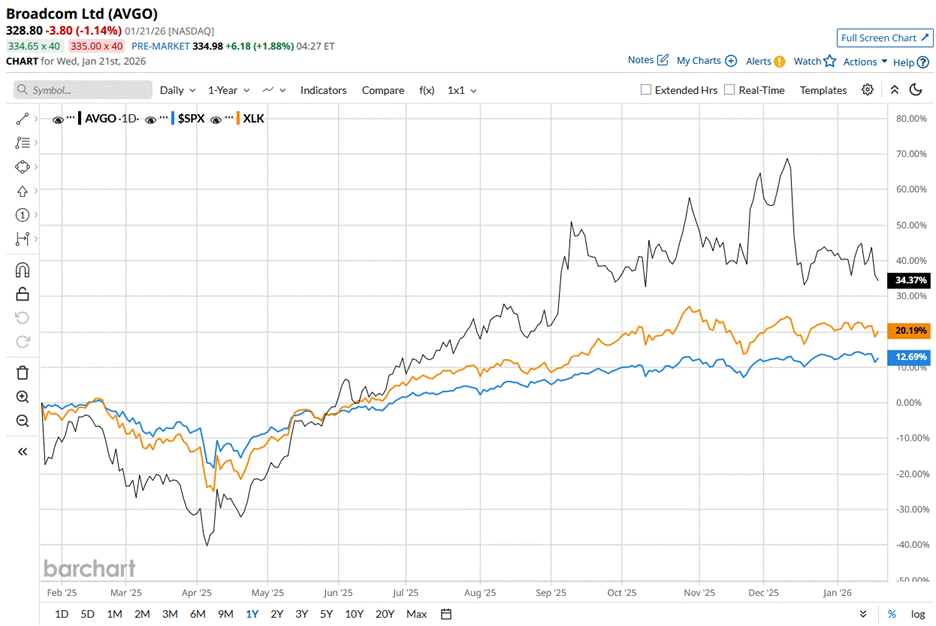Enable the Real-Time checkbox

point(729,90)
